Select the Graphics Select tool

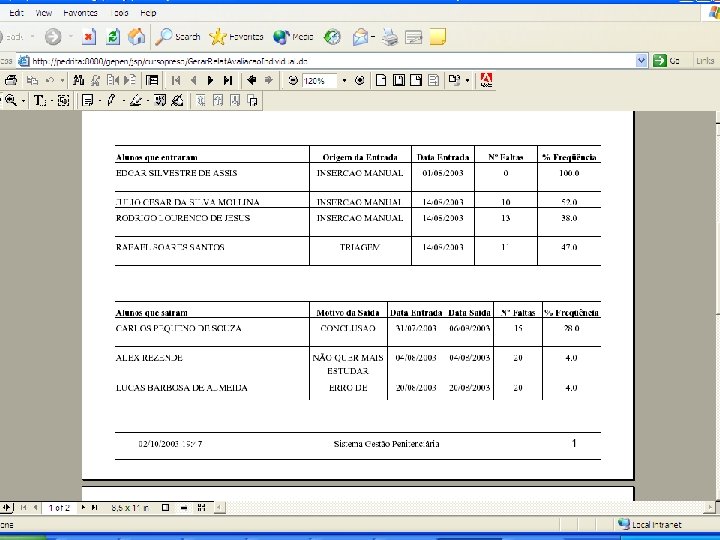tap(63, 100)
